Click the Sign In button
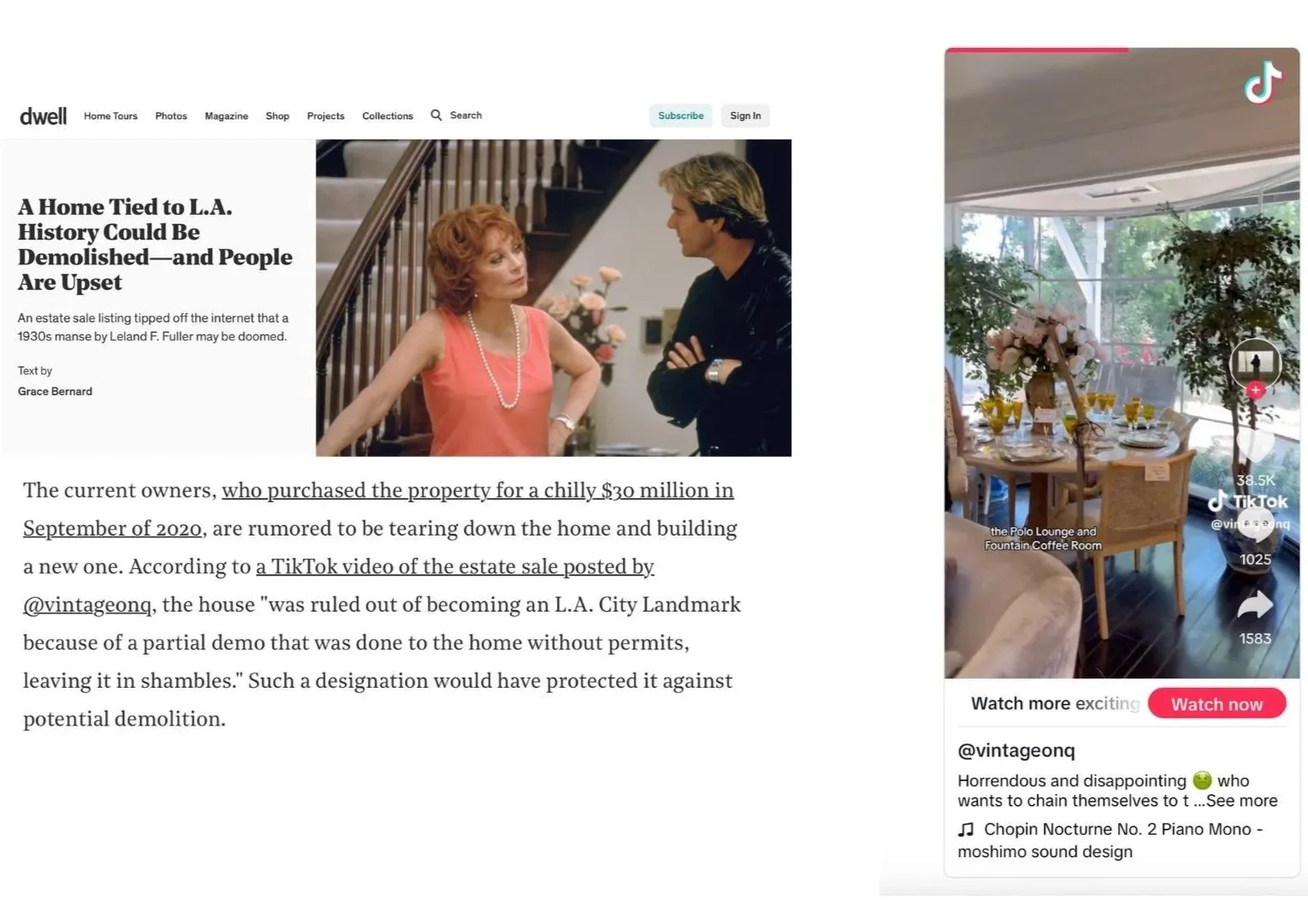Viewport: 1308px width, 924px height. point(745,115)
